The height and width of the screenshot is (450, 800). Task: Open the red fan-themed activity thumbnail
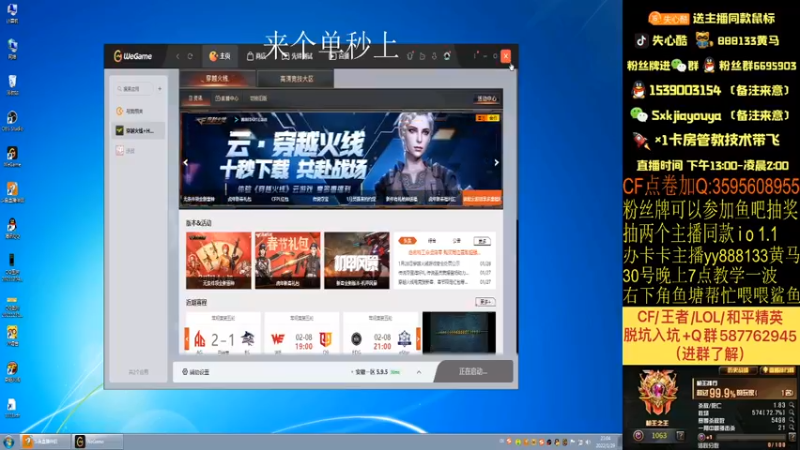pos(219,260)
